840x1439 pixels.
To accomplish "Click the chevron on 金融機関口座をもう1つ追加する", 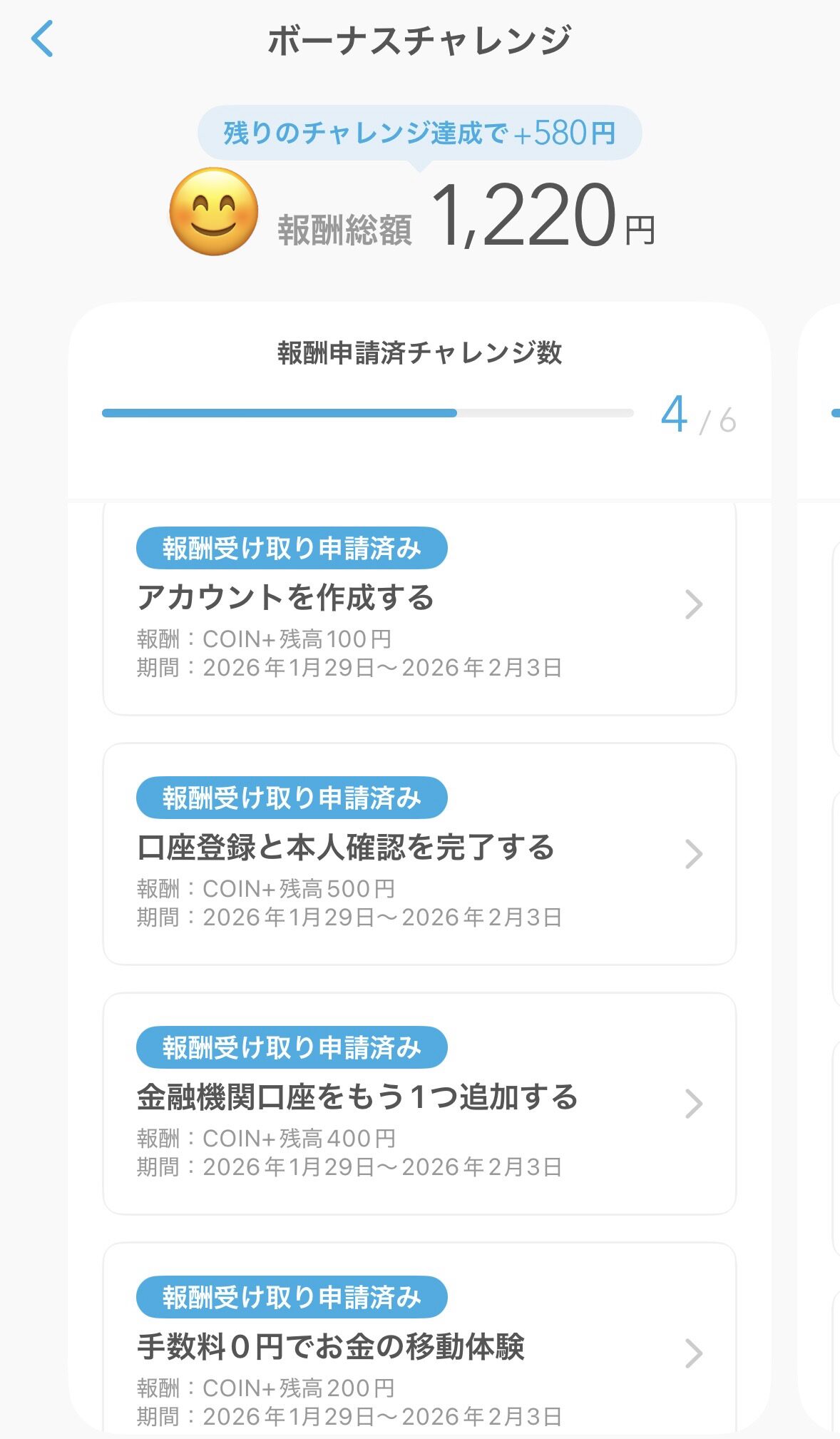I will tap(693, 1104).
